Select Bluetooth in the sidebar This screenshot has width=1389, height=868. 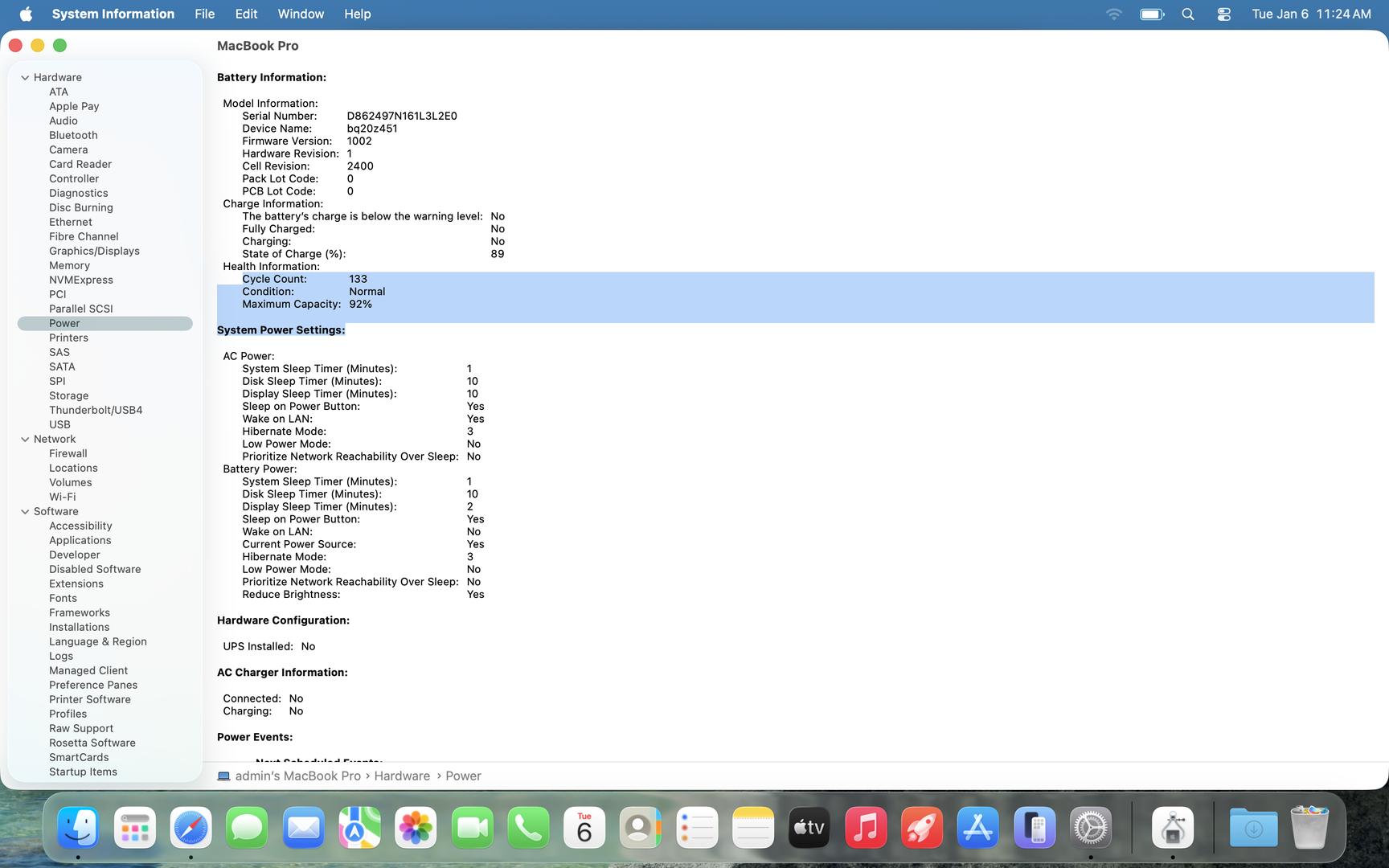pos(73,135)
